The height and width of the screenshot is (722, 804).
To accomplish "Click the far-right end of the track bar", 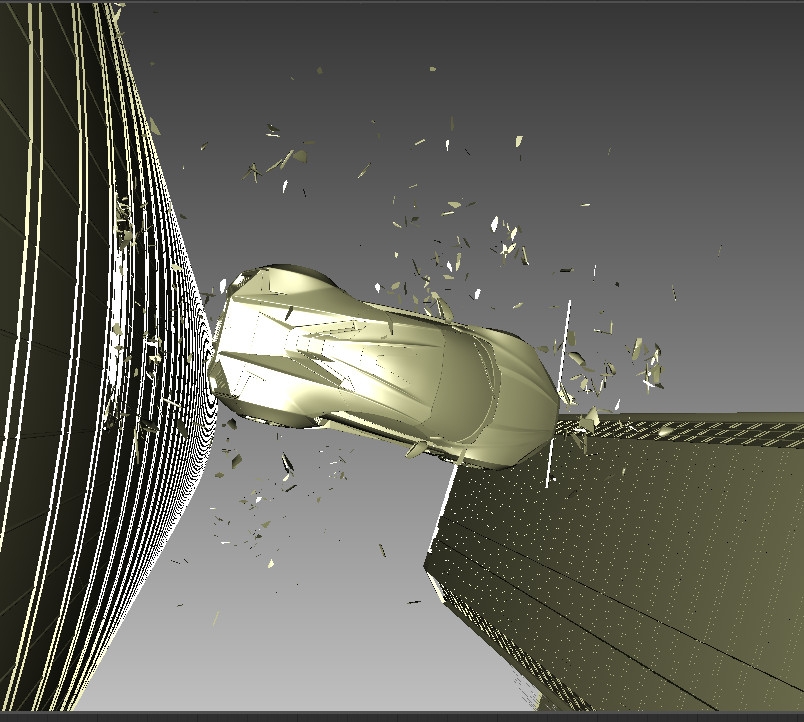I will (790, 716).
